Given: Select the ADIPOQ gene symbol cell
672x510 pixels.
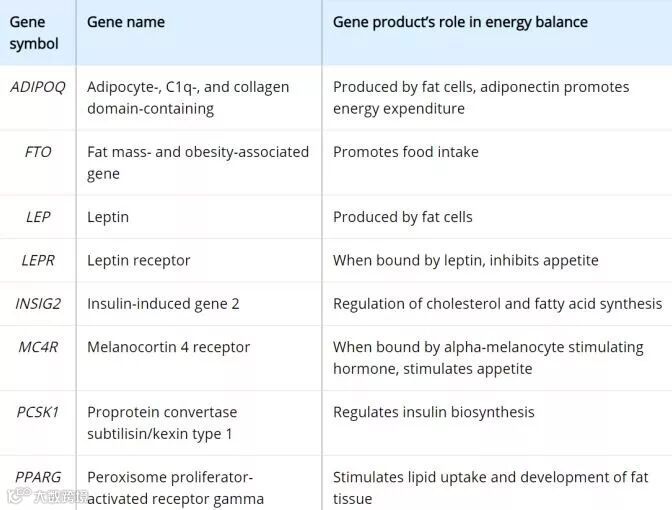Looking at the screenshot, I should 37,87.
